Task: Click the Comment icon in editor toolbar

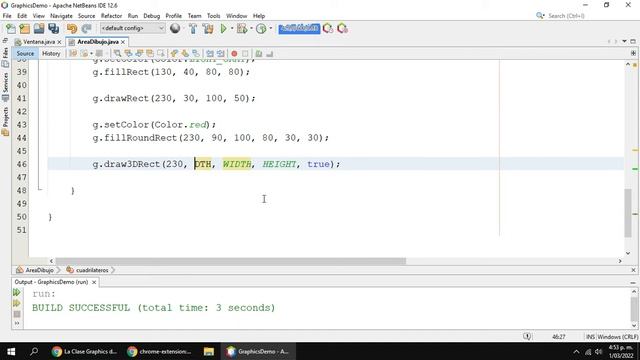Action: pos(259,53)
